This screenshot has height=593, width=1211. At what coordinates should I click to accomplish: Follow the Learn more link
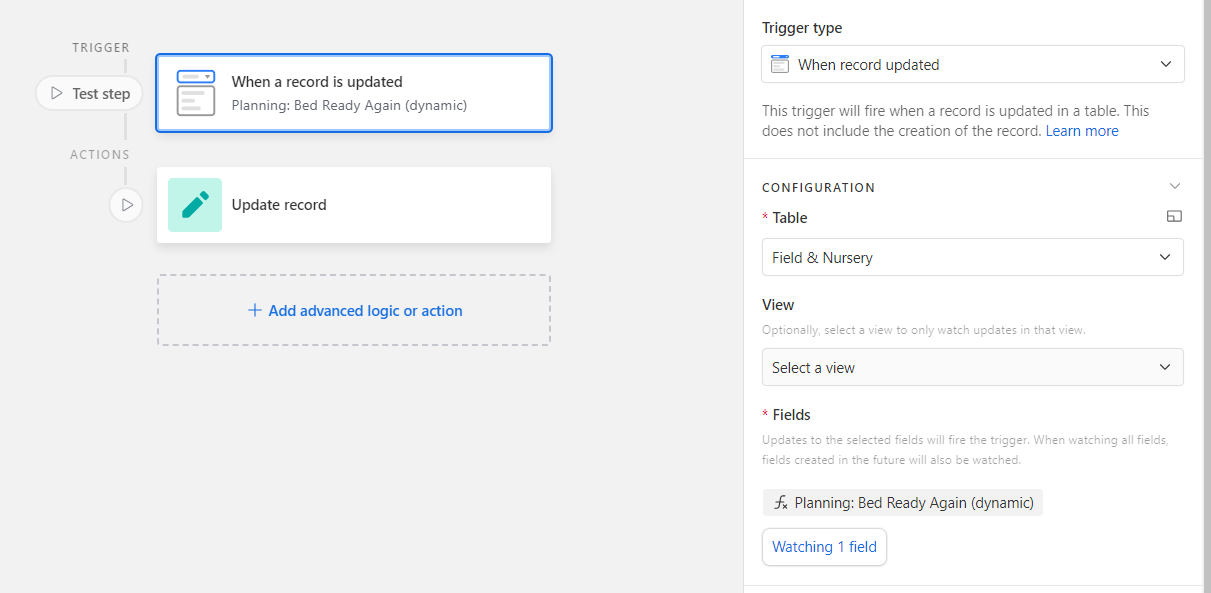(x=1082, y=131)
